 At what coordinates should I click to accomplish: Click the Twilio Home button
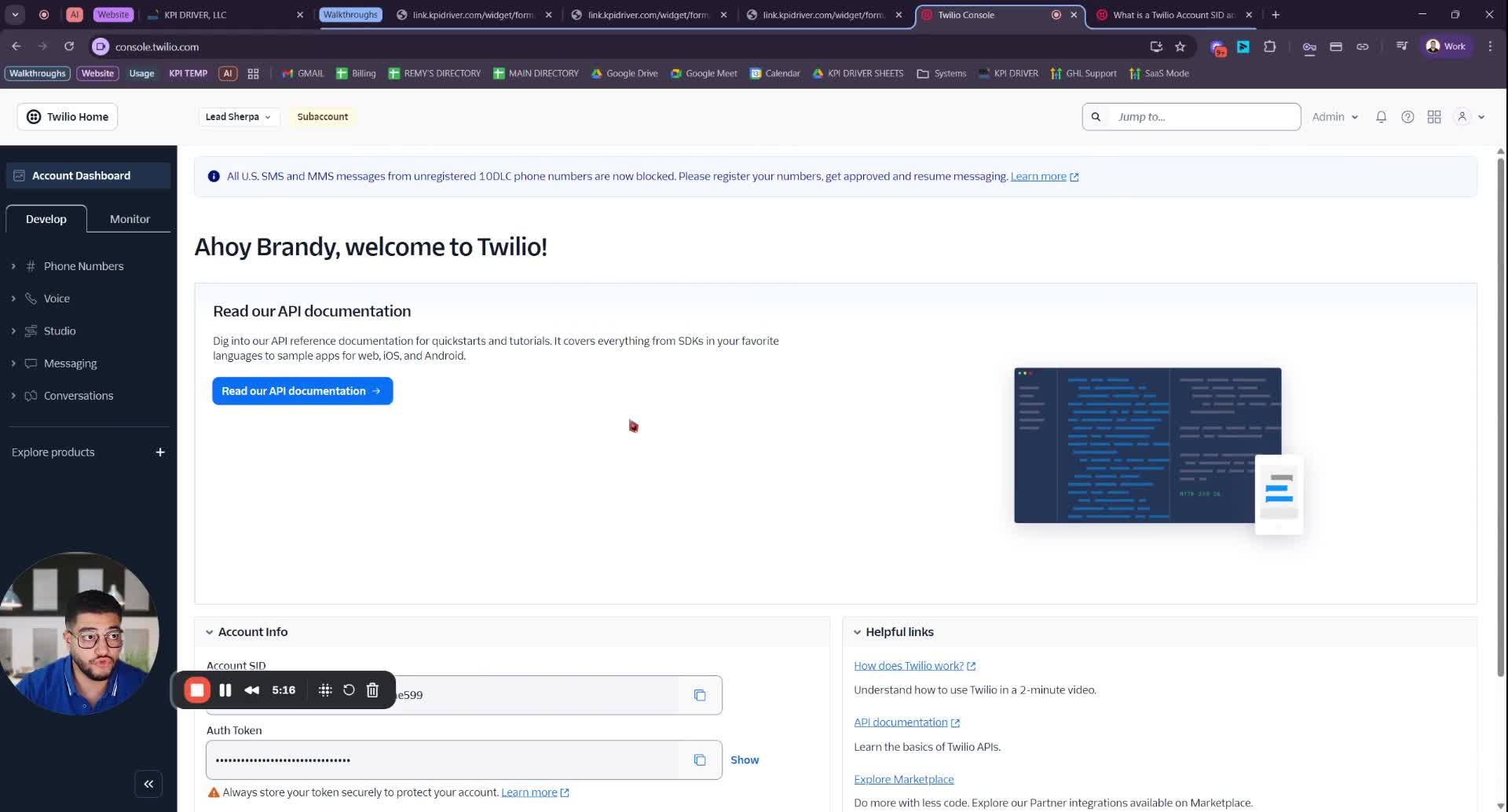tap(68, 117)
